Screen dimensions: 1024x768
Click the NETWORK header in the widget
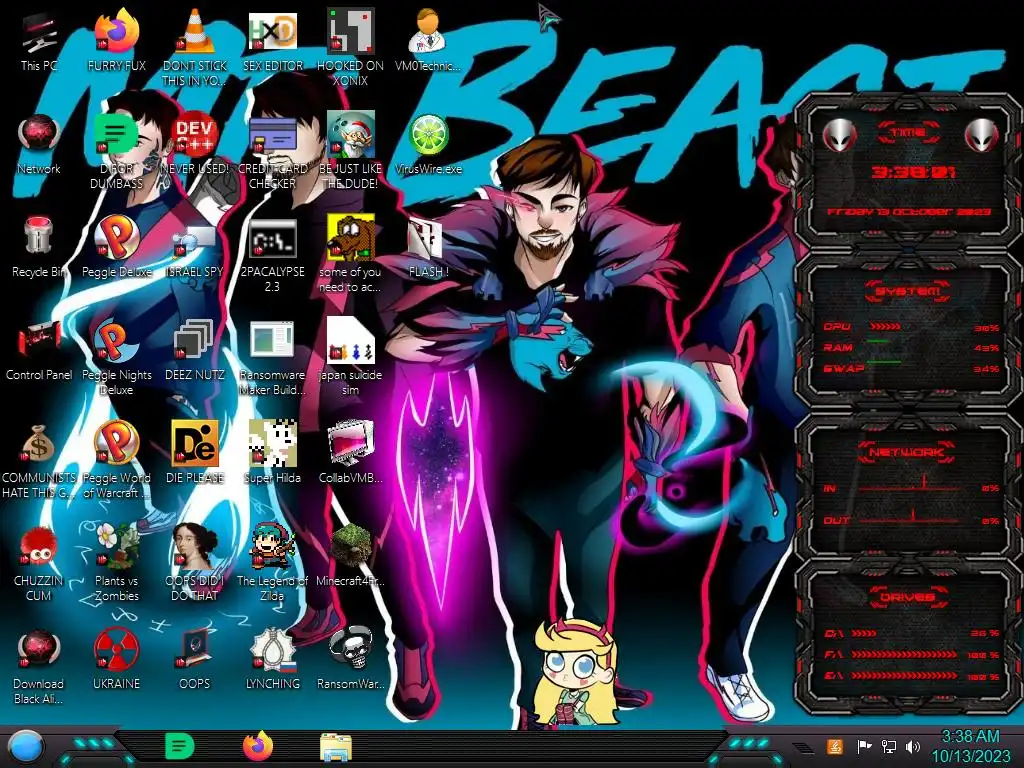point(908,452)
